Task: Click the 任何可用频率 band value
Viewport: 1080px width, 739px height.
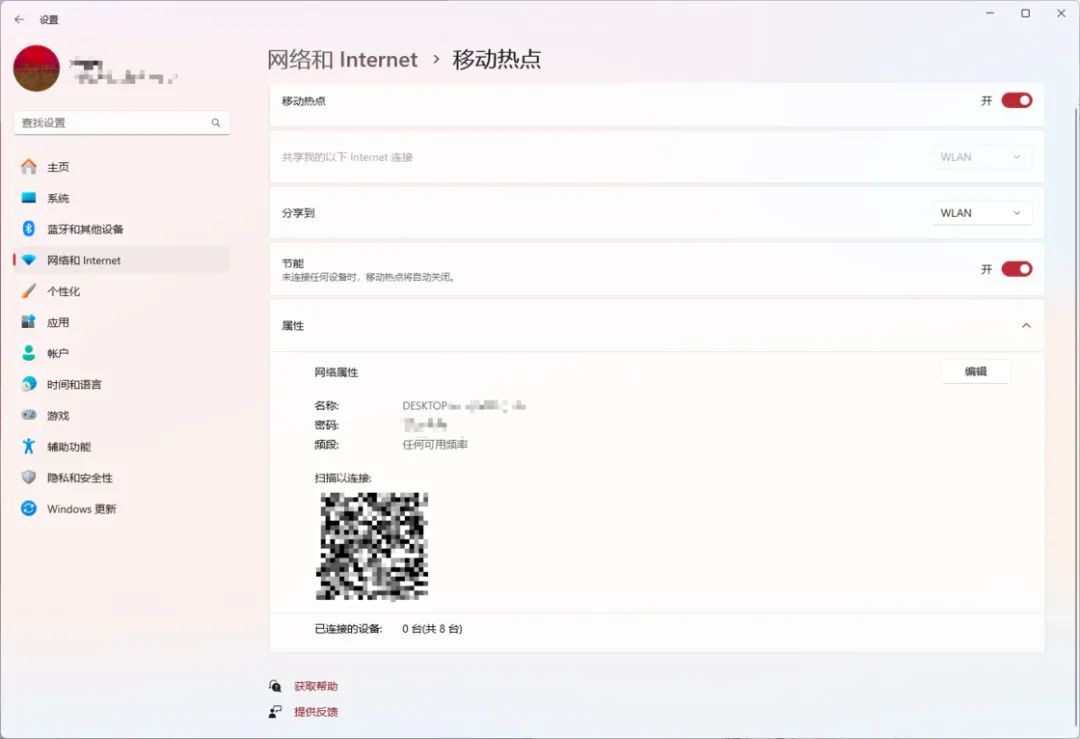Action: click(x=435, y=444)
